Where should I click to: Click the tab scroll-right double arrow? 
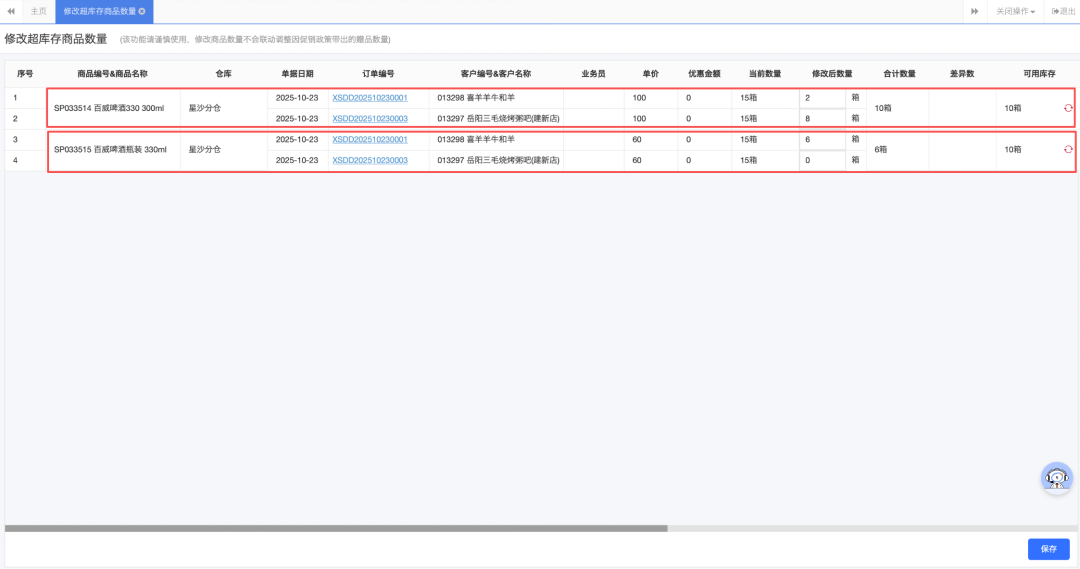[x=975, y=11]
